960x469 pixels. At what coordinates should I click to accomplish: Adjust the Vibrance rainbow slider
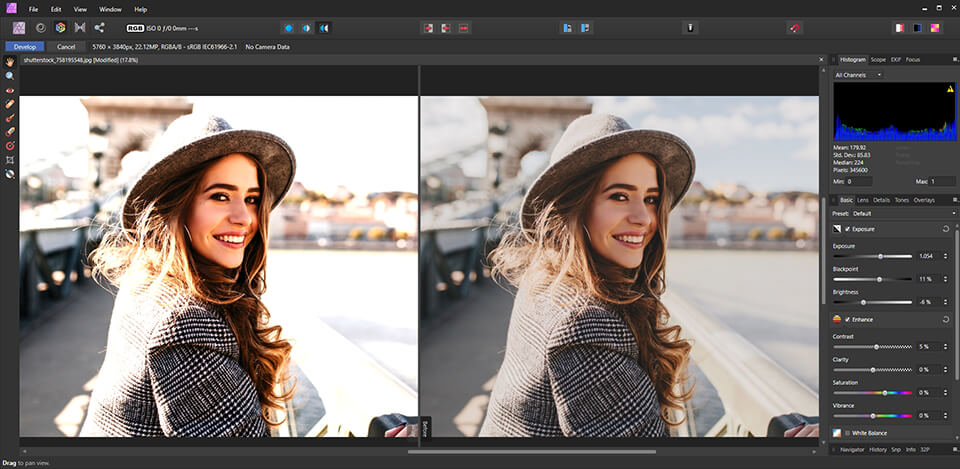pos(872,415)
